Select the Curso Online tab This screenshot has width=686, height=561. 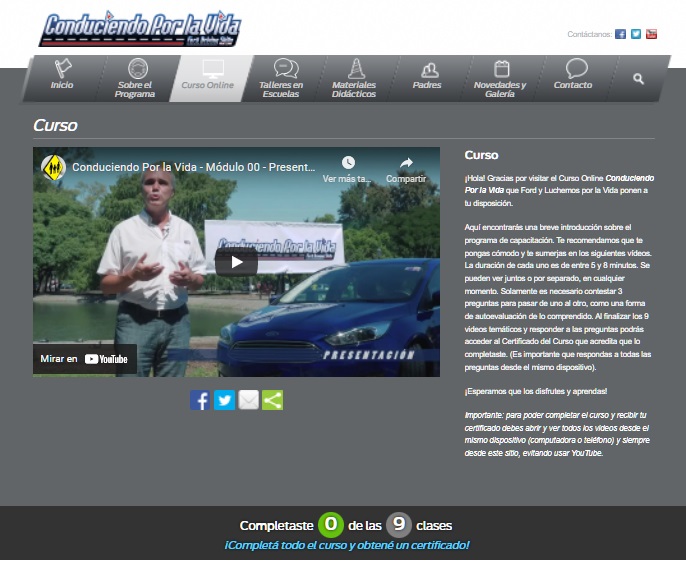[x=209, y=79]
